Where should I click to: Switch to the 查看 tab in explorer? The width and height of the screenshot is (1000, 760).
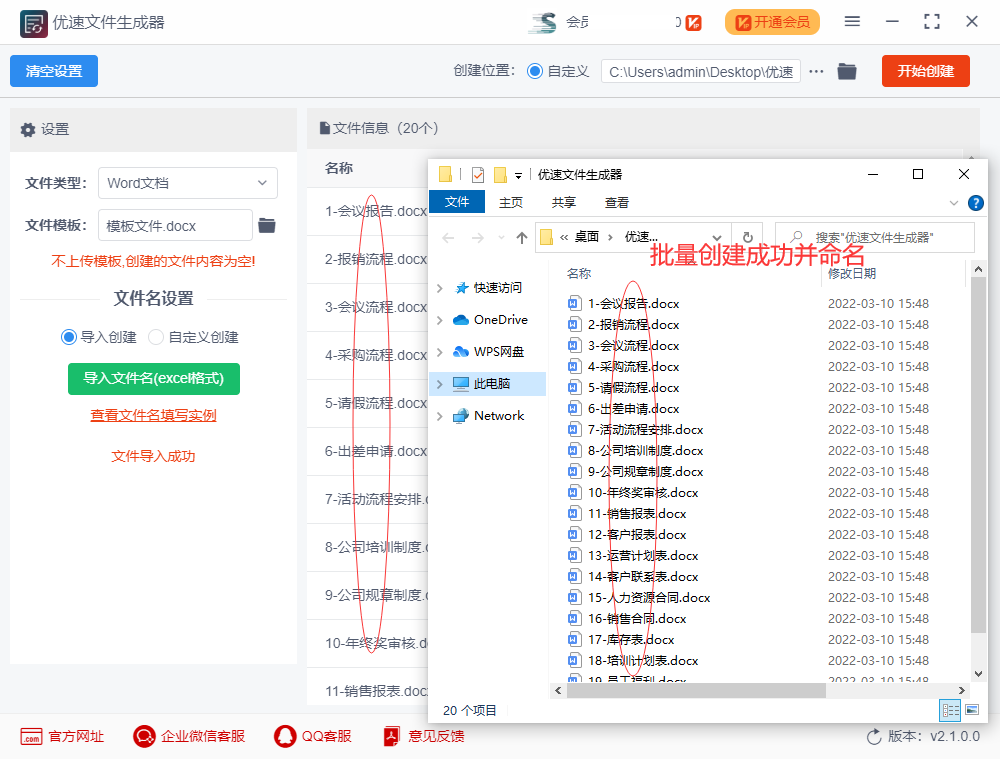pyautogui.click(x=617, y=202)
